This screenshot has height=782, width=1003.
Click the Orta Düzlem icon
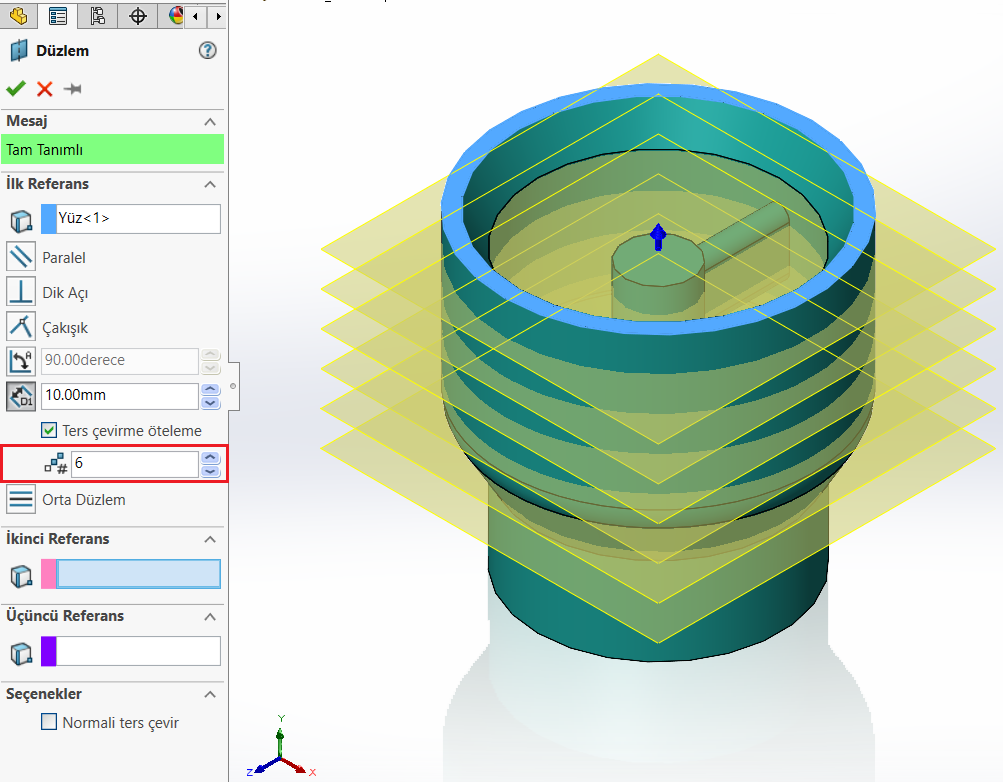21,499
